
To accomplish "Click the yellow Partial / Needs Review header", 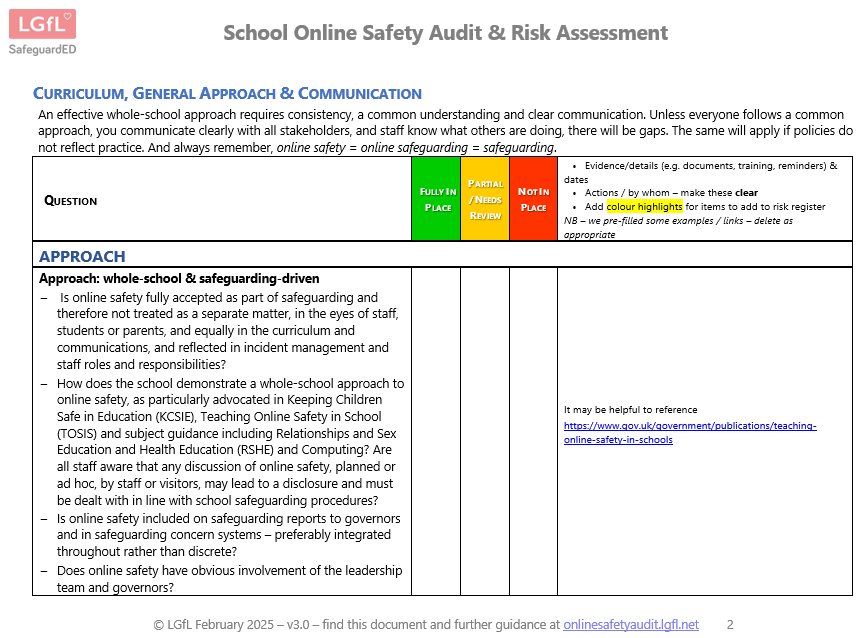I will (x=485, y=199).
